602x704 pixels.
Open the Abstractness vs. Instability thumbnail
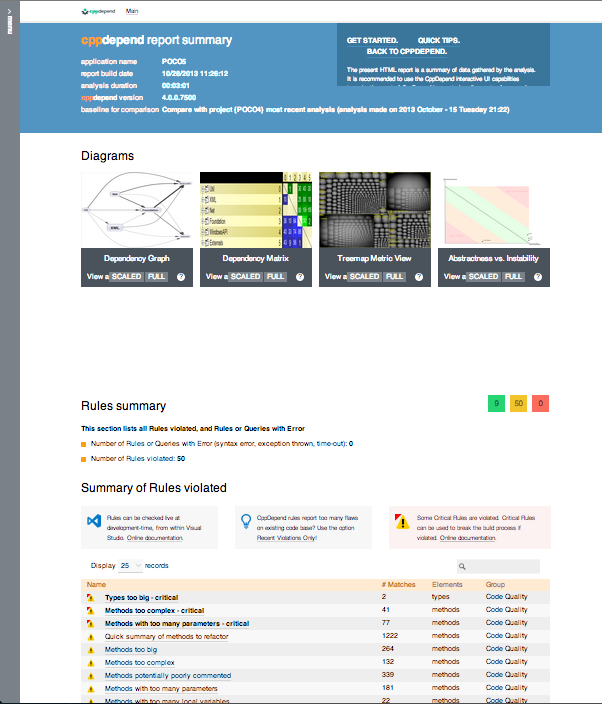pos(494,210)
